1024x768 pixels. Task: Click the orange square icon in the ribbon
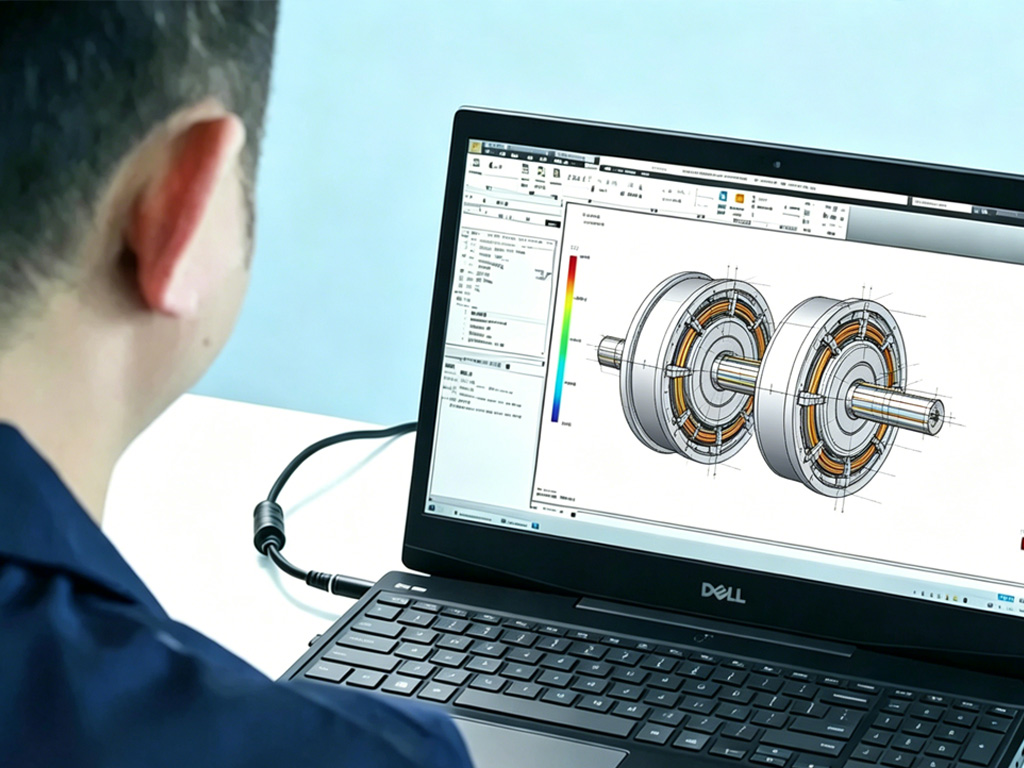739,199
